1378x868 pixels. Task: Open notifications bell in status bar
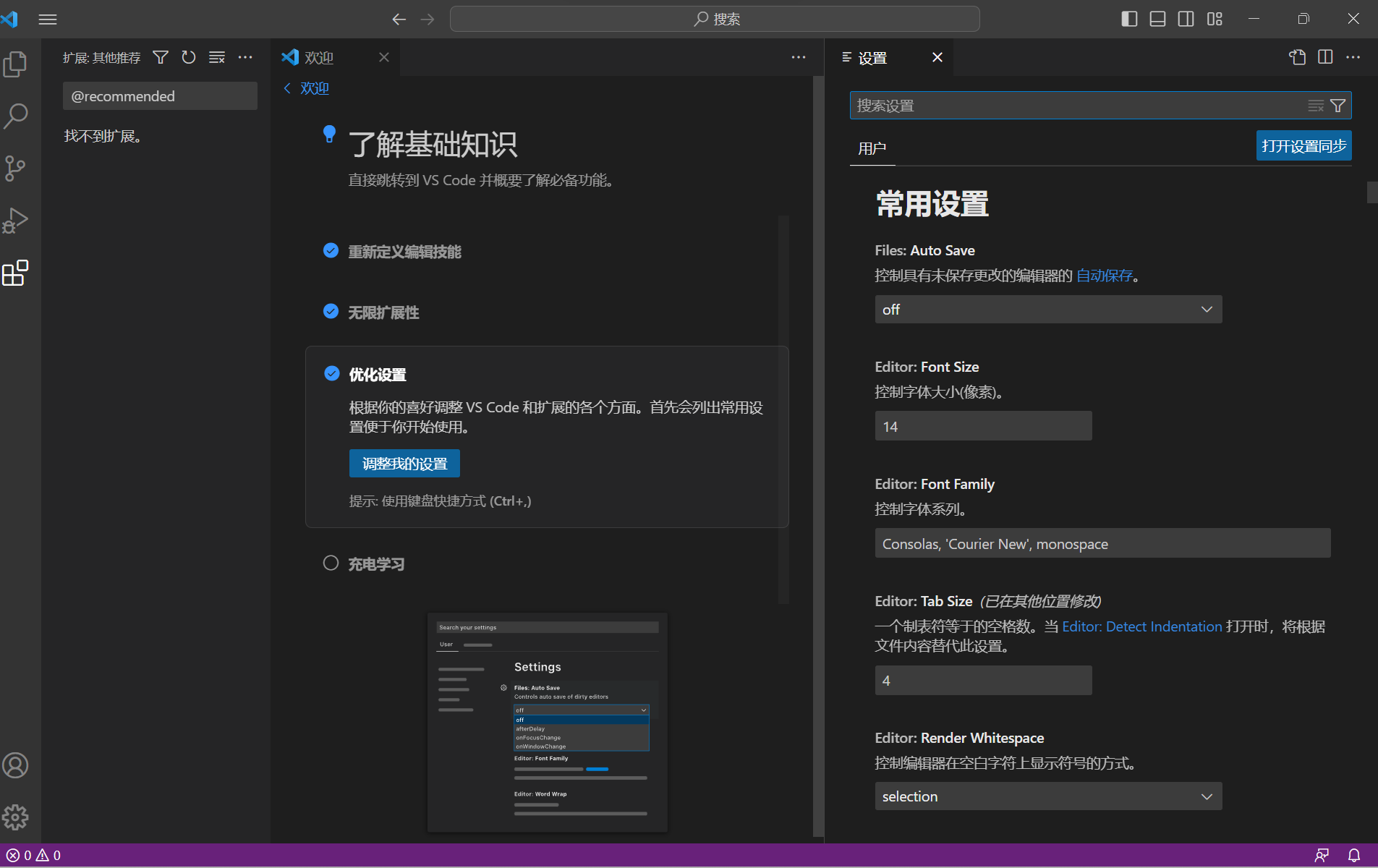(1354, 856)
